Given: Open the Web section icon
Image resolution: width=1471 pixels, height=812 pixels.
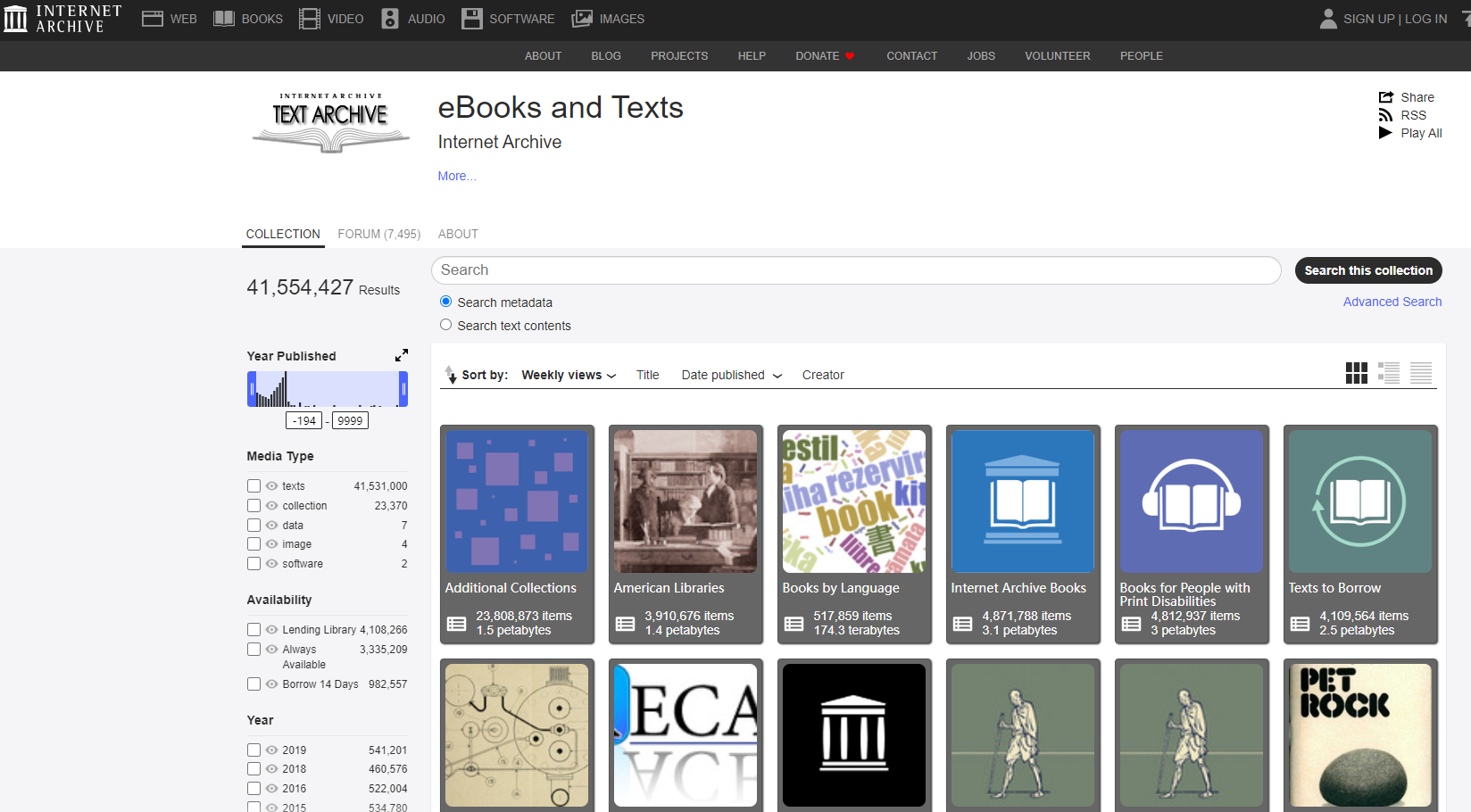Looking at the screenshot, I should click(153, 19).
